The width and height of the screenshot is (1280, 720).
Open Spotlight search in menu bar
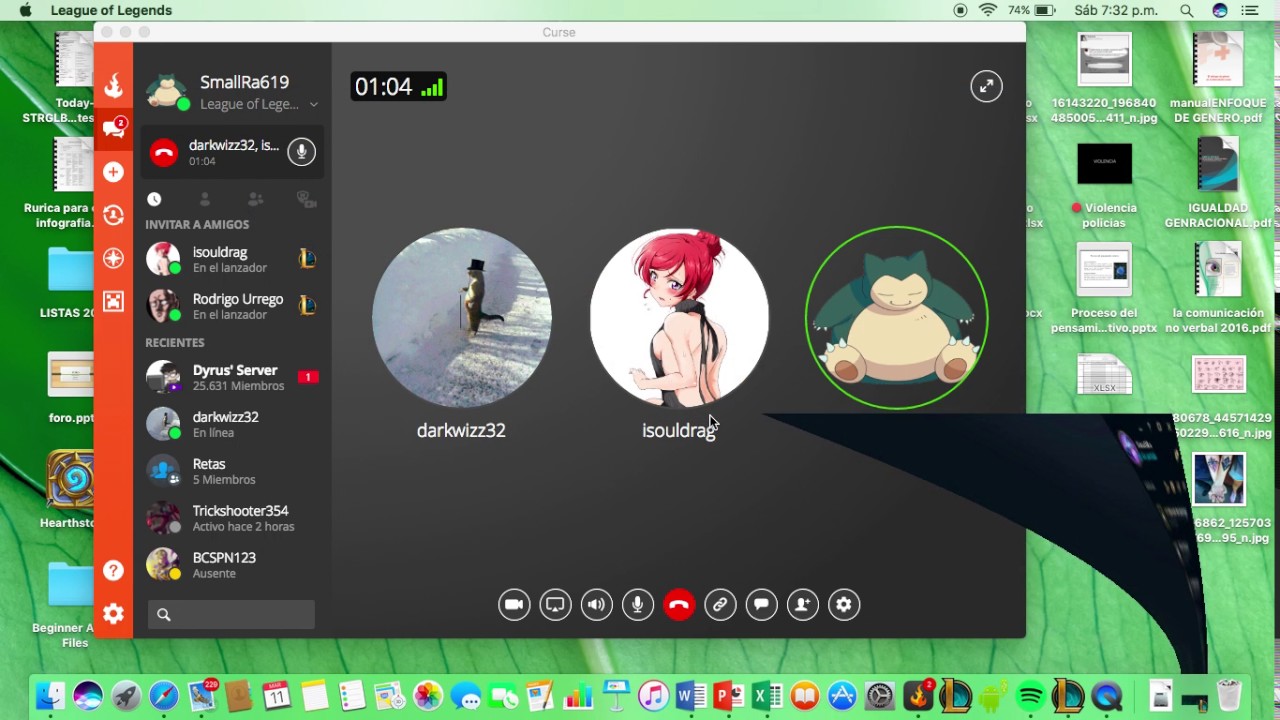[1186, 10]
